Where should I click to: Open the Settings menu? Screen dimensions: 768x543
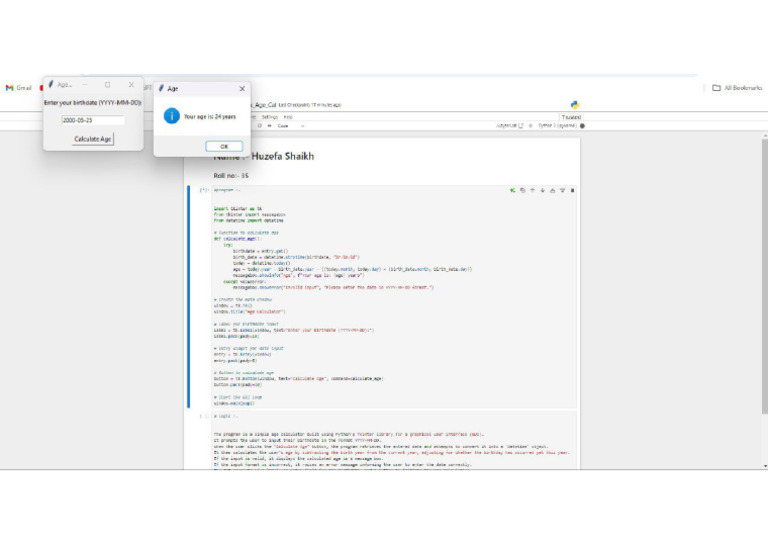pos(270,116)
